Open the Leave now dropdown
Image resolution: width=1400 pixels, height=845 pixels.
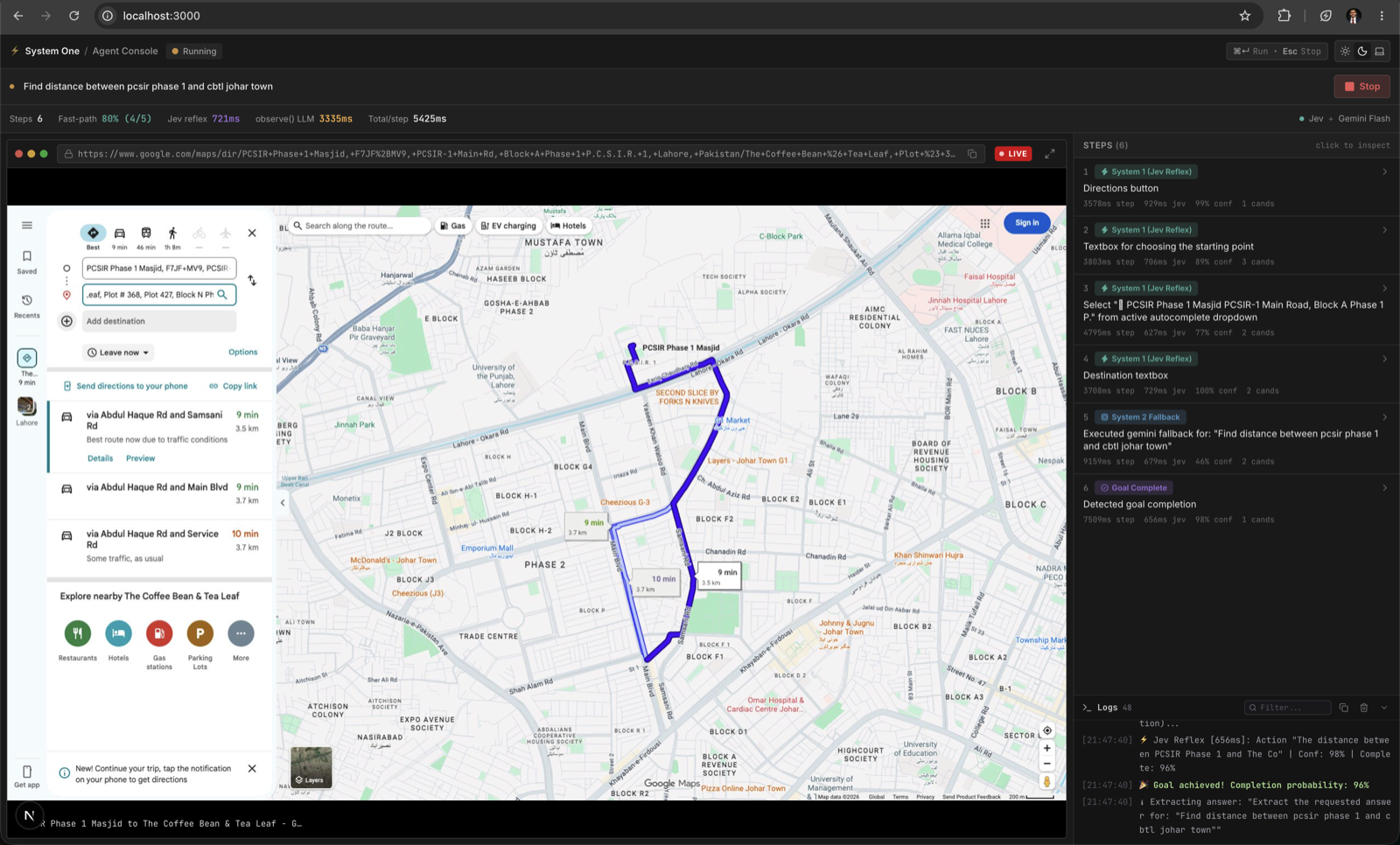click(x=118, y=353)
